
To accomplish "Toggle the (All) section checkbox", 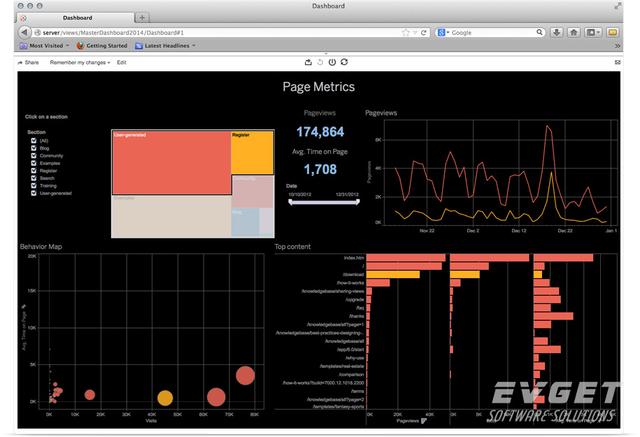I will coord(34,140).
